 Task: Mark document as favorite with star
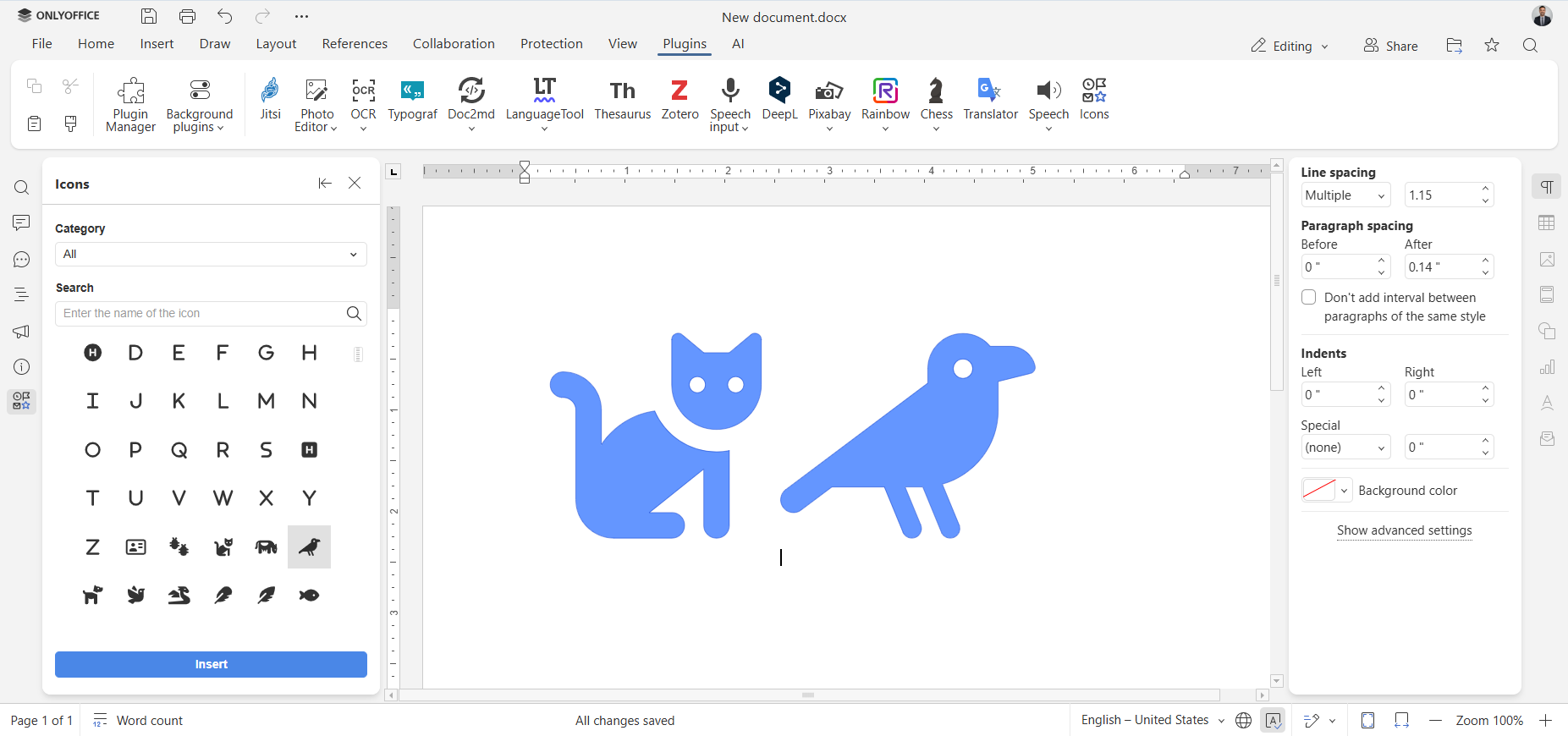click(1492, 45)
